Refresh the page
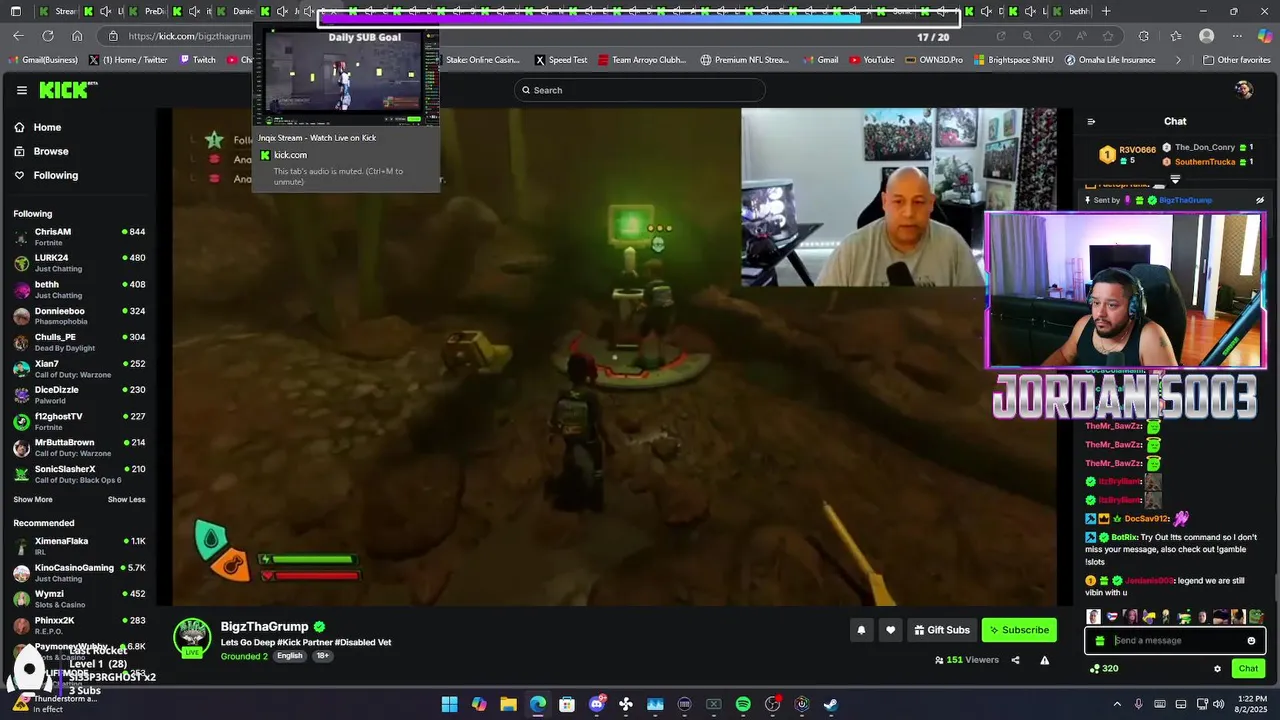Screen dimensions: 1280x720 coord(48,36)
